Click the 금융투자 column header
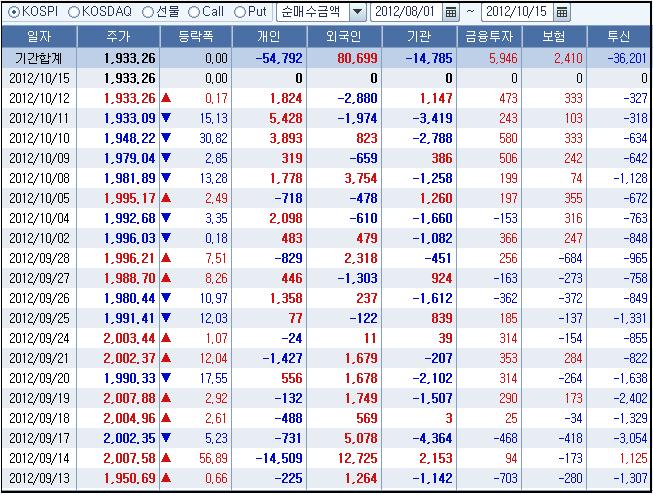 coord(489,37)
